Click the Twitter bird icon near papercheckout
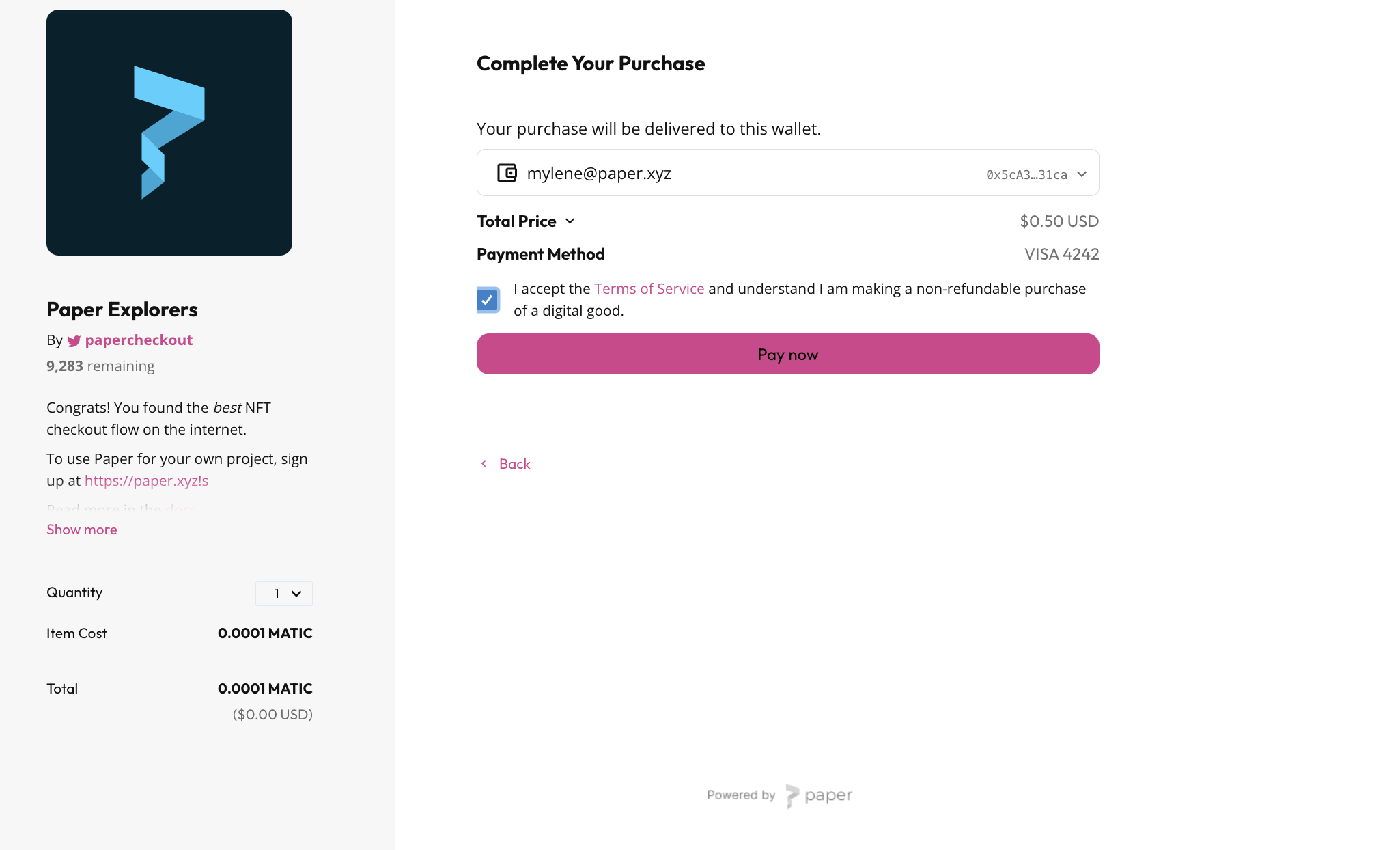This screenshot has width=1400, height=850. click(x=74, y=341)
